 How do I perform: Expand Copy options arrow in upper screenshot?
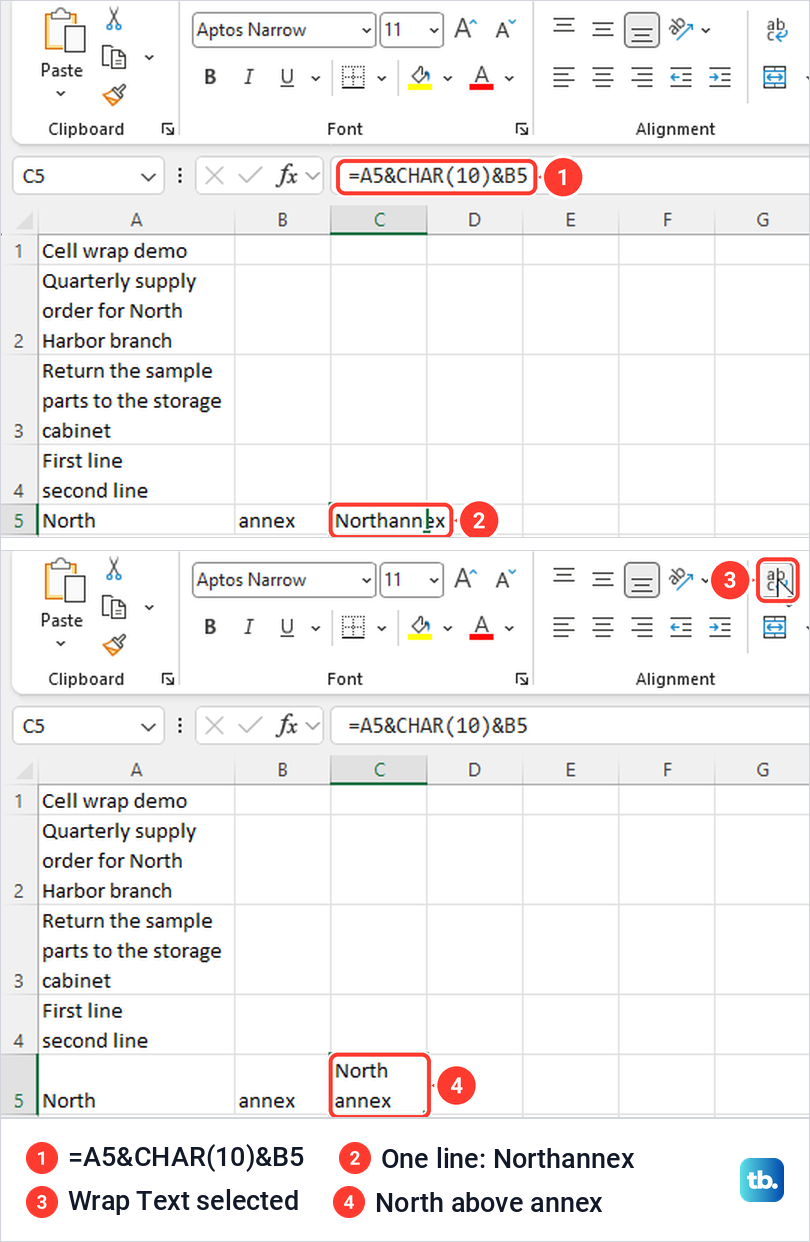pyautogui.click(x=149, y=57)
